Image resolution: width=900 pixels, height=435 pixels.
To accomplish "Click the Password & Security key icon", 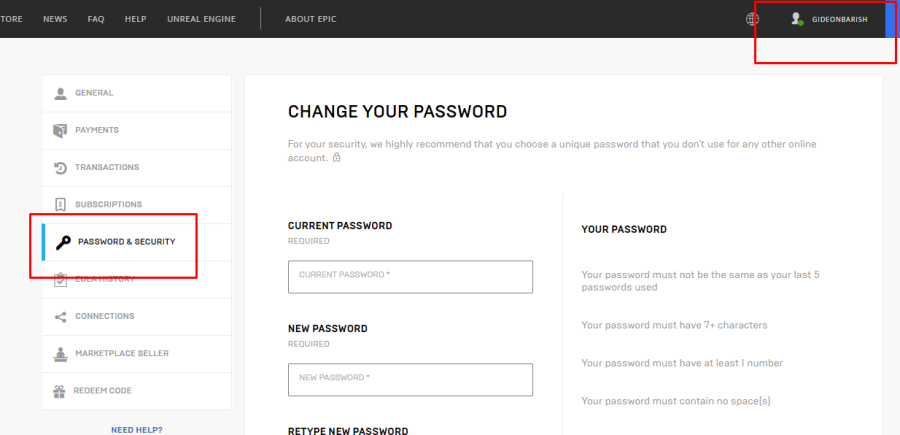I will pyautogui.click(x=63, y=242).
